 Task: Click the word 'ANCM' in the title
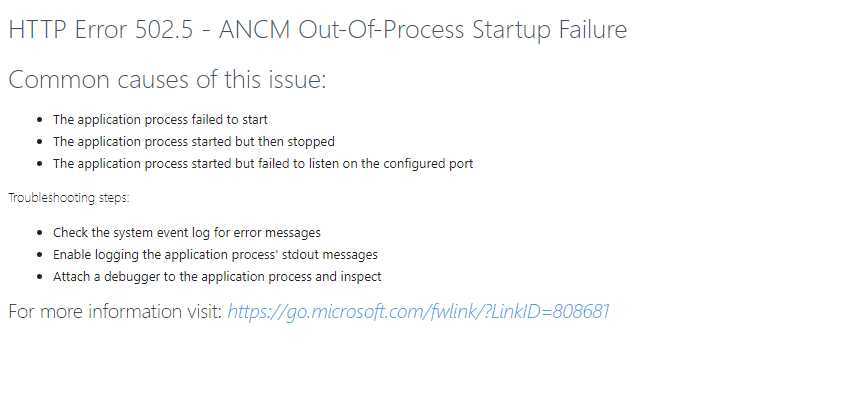[x=254, y=30]
